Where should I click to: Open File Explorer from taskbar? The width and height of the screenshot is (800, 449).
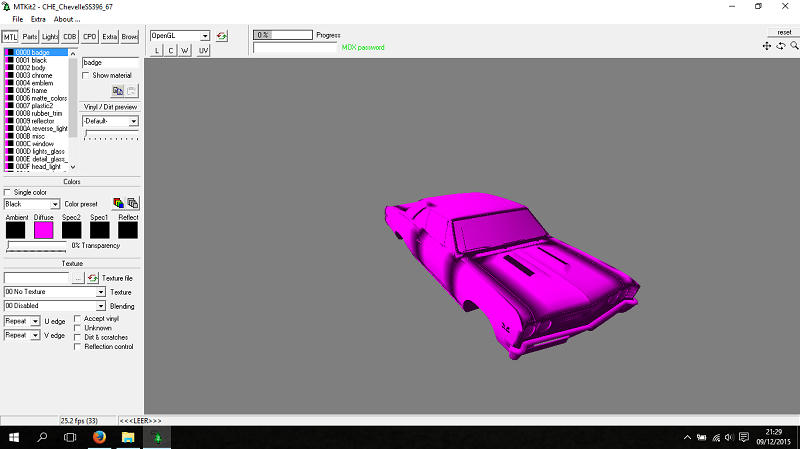pyautogui.click(x=128, y=437)
